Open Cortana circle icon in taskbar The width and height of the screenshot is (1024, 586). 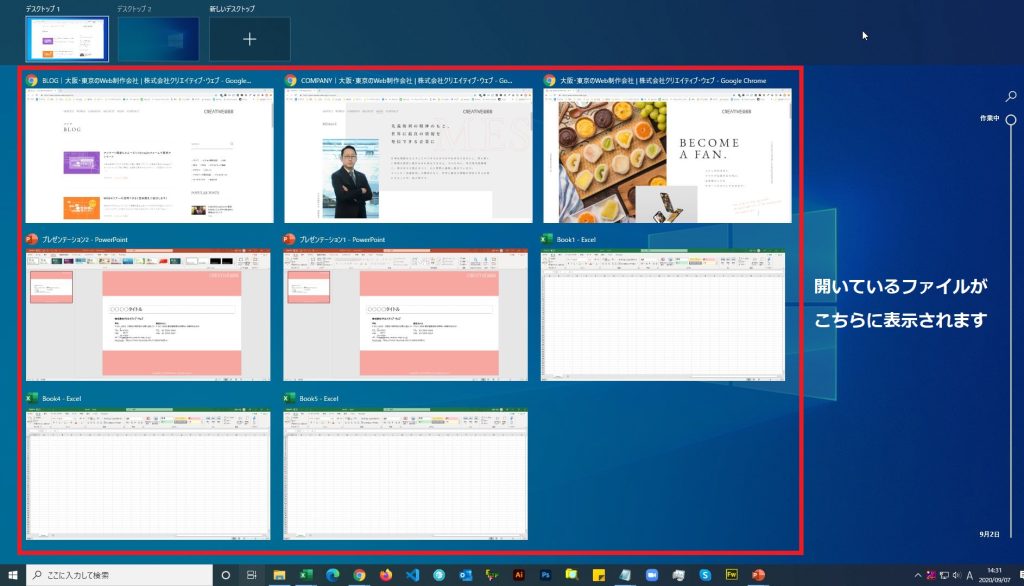pyautogui.click(x=226, y=575)
